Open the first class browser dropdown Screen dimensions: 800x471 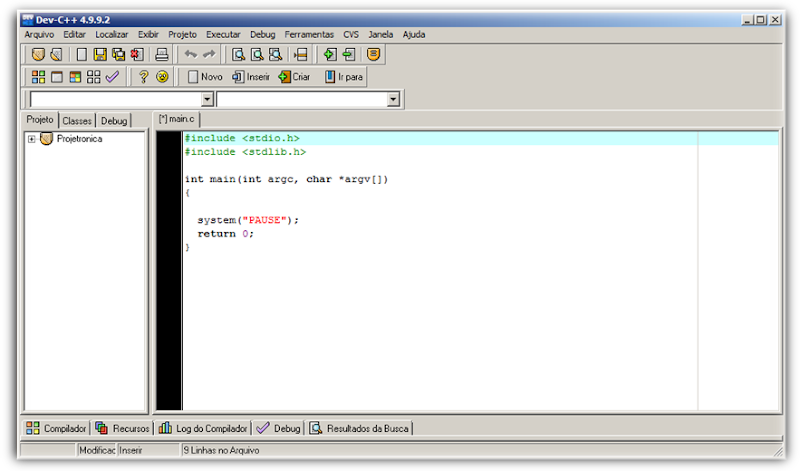[207, 99]
